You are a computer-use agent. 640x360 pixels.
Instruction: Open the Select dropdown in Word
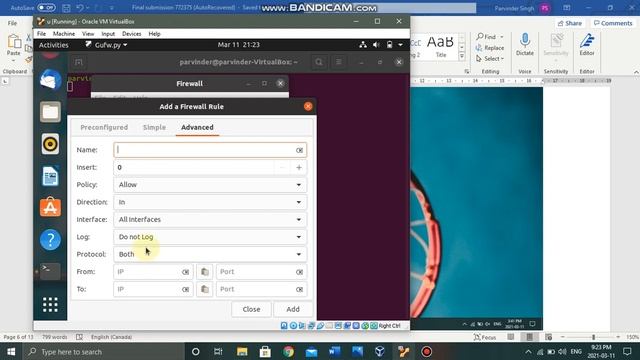tap(489, 59)
